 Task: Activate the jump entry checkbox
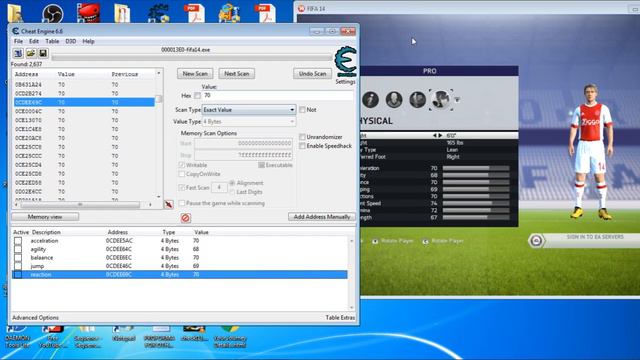18,266
